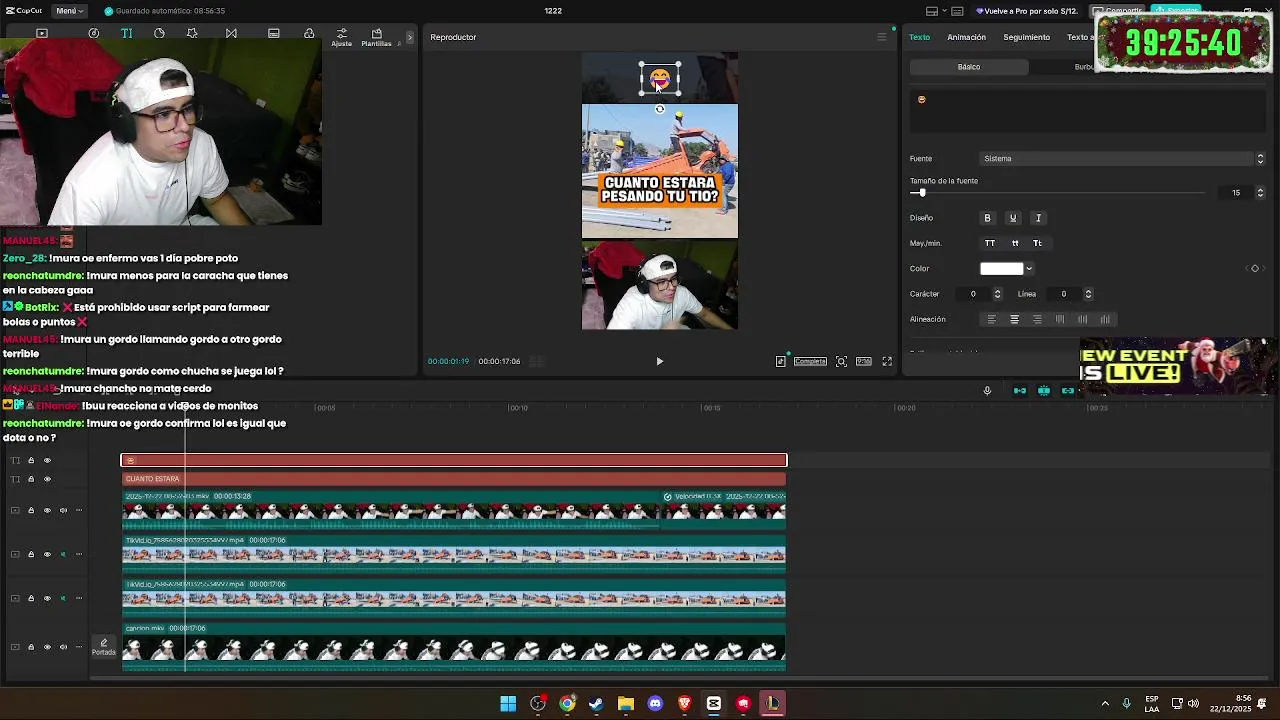Viewport: 1280px width, 720px height.
Task: Toggle auto snapping above timeline
Action: pyautogui.click(x=1044, y=391)
